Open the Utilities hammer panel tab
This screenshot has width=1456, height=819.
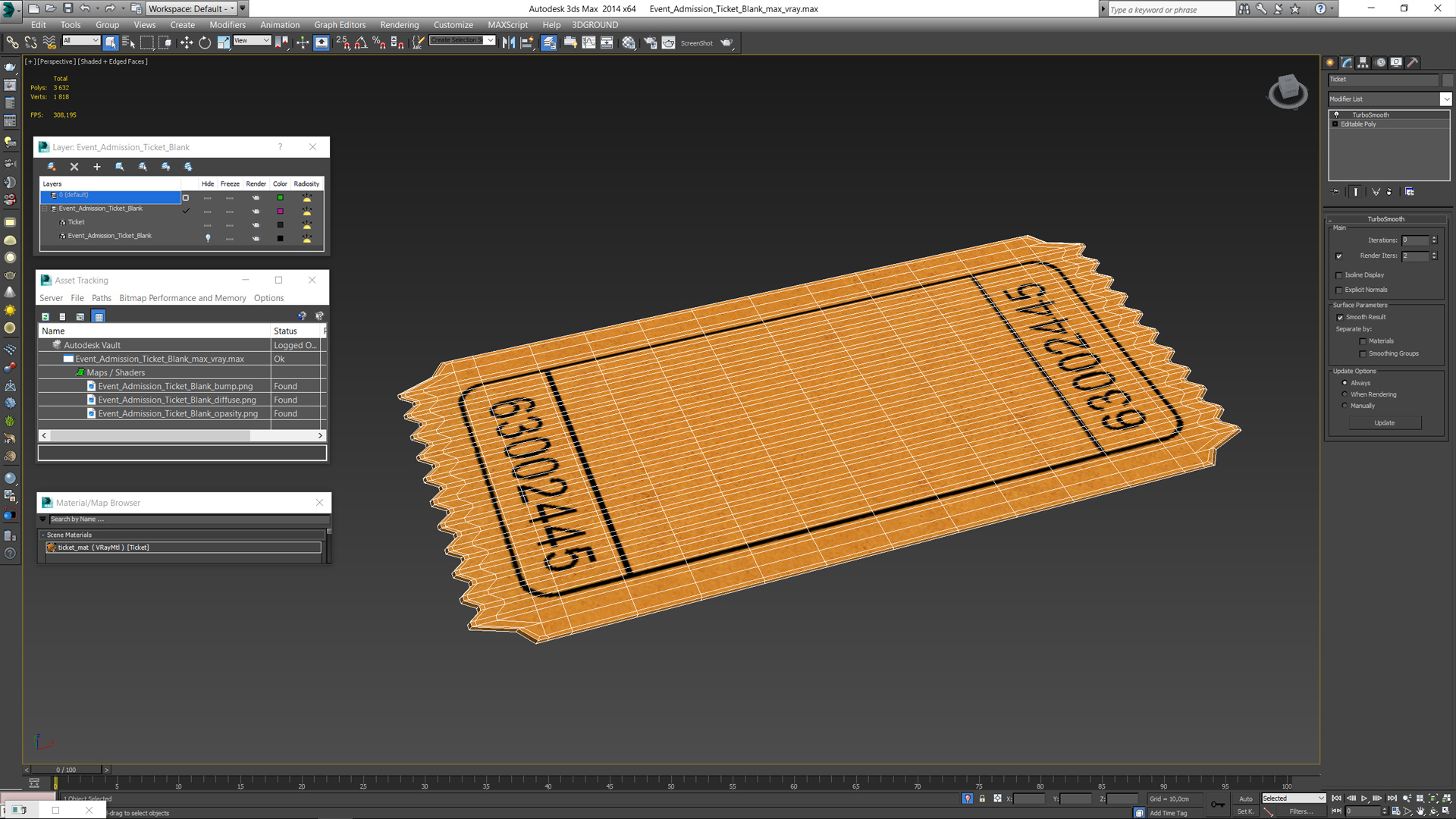pos(1413,63)
